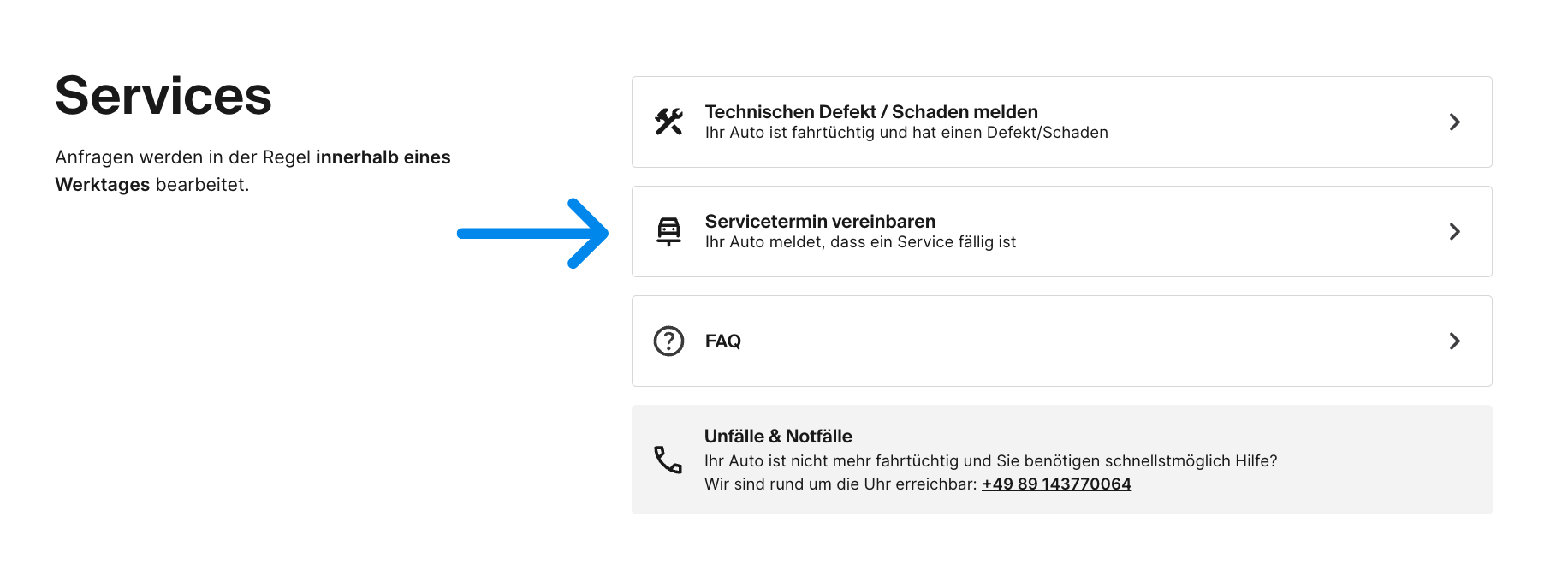Click the wrench and screwdriver defect icon
The image size is (1568, 582).
(668, 122)
